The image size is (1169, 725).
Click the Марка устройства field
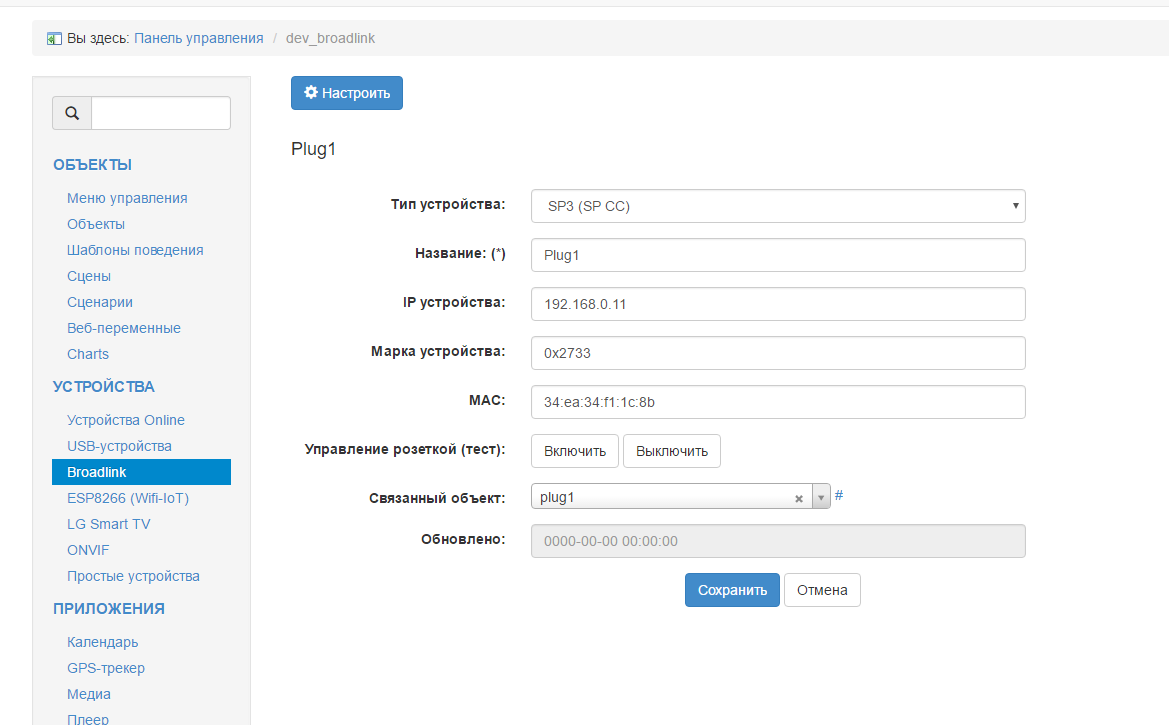(x=778, y=353)
